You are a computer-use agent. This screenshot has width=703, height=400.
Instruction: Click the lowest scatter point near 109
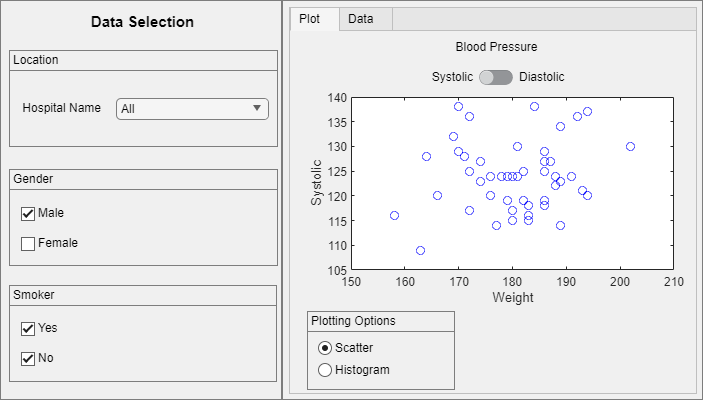pos(420,251)
